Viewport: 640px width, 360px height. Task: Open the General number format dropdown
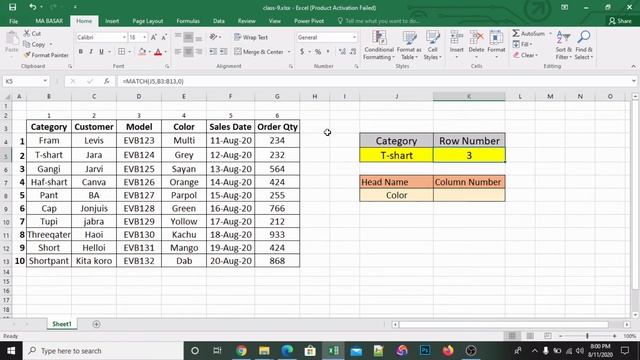[354, 37]
